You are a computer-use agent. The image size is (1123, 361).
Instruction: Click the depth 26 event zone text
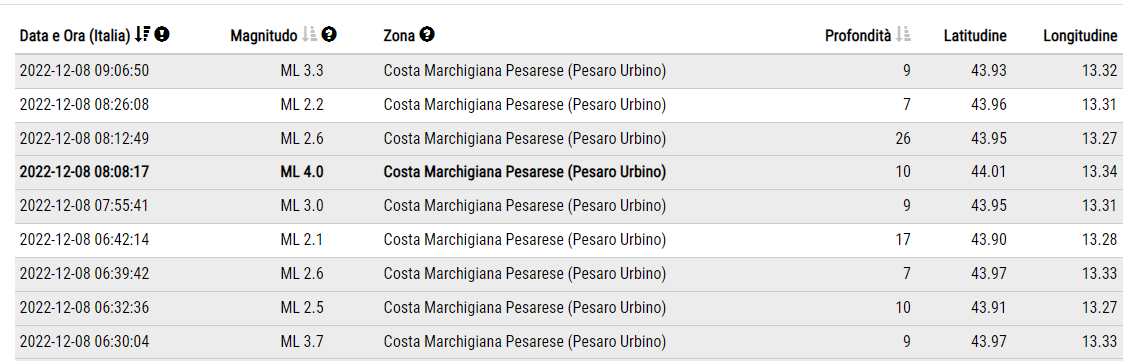click(x=525, y=138)
